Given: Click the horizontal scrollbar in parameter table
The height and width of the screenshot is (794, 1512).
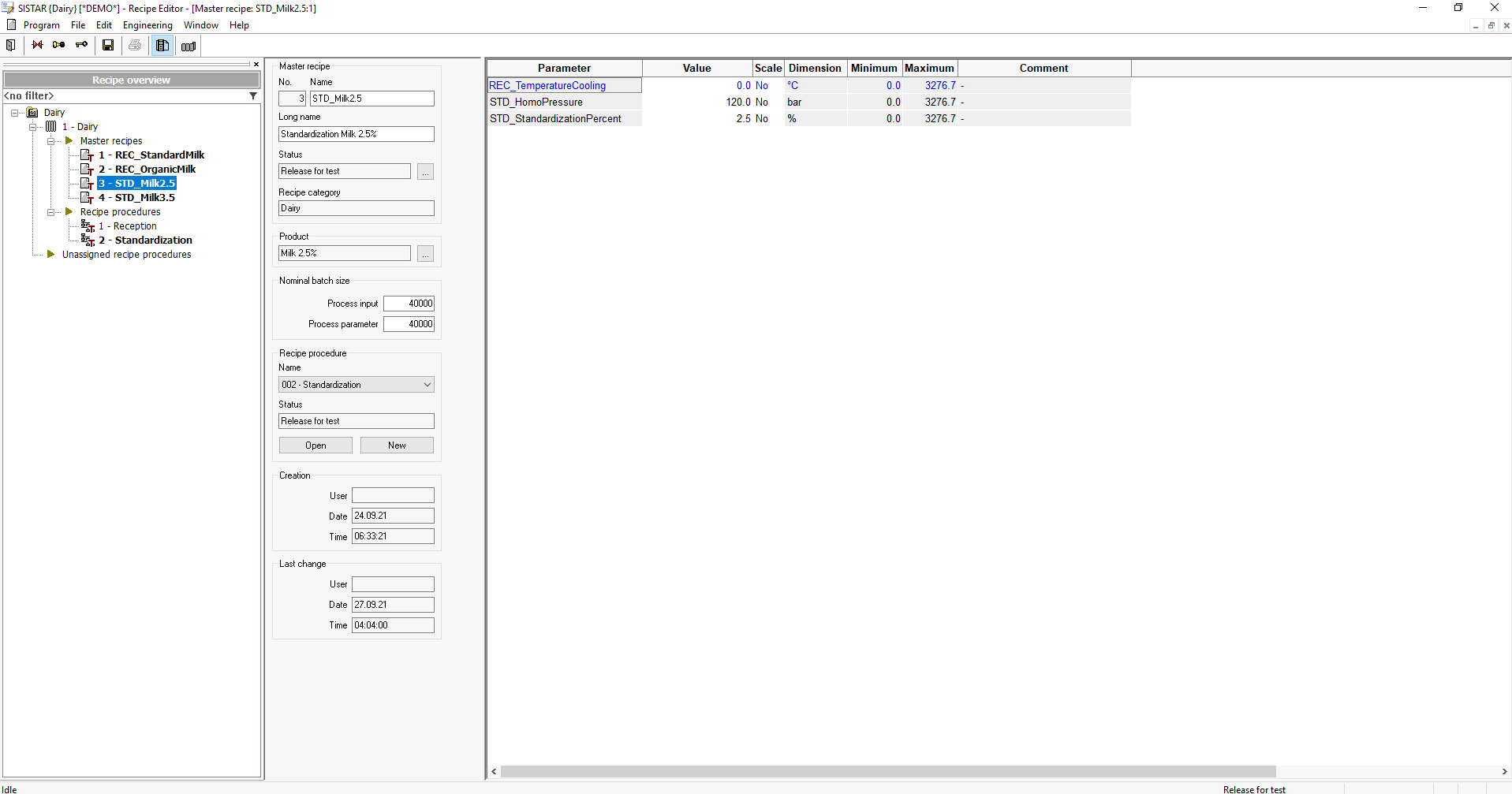Looking at the screenshot, I should 887,772.
